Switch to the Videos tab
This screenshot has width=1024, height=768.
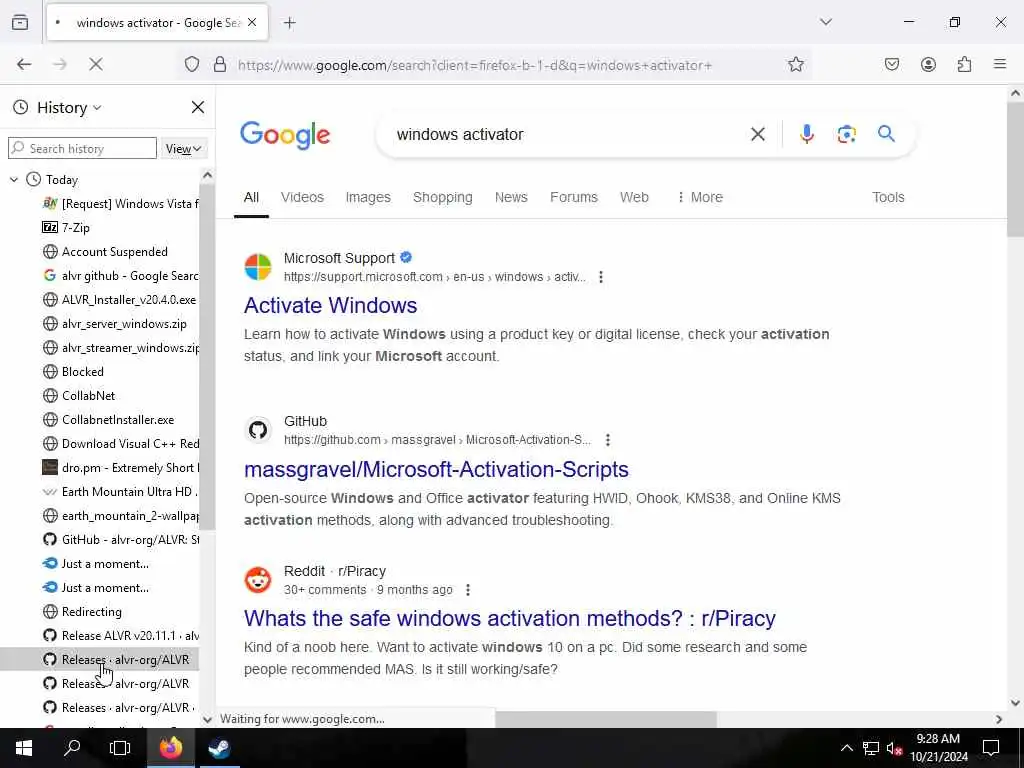coord(302,197)
